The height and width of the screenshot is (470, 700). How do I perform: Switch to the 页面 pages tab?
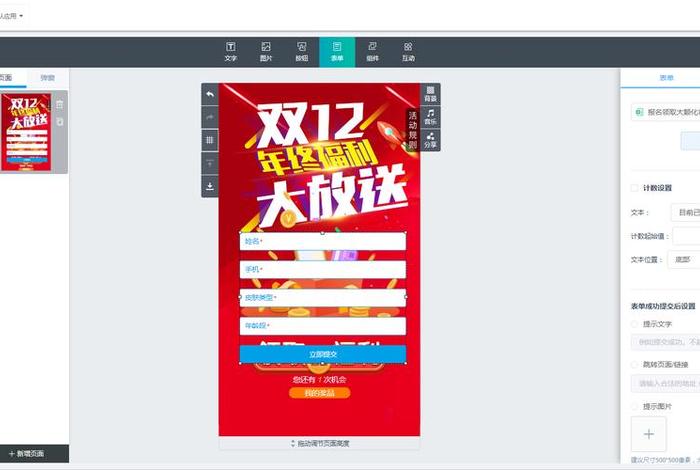coord(6,78)
